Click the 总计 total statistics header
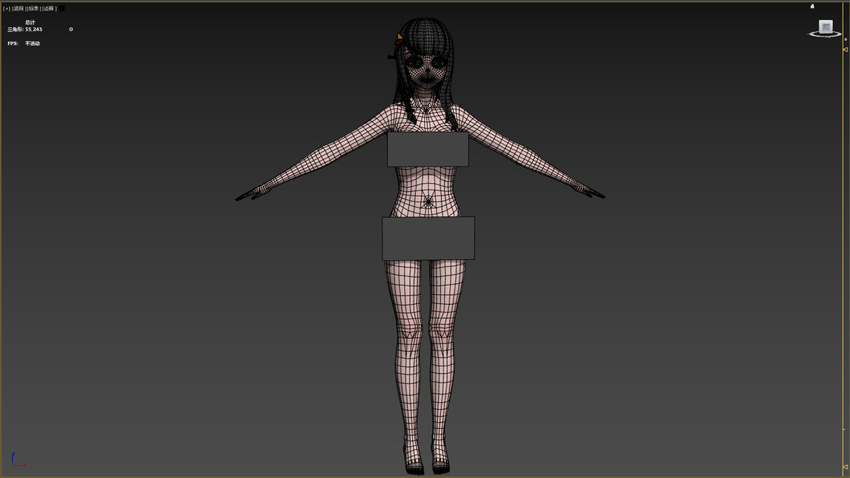Screen dimensions: 850x478 coord(30,22)
